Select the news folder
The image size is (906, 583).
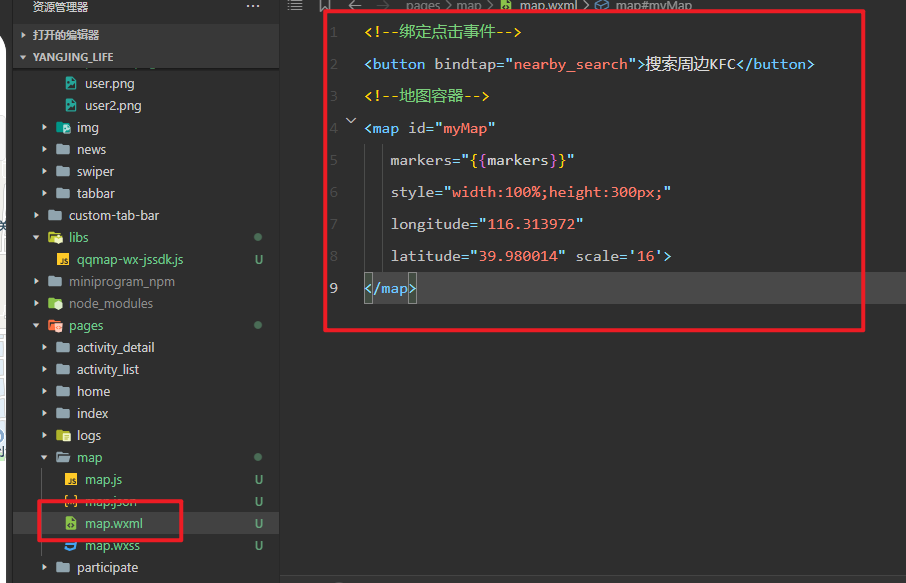click(x=91, y=149)
